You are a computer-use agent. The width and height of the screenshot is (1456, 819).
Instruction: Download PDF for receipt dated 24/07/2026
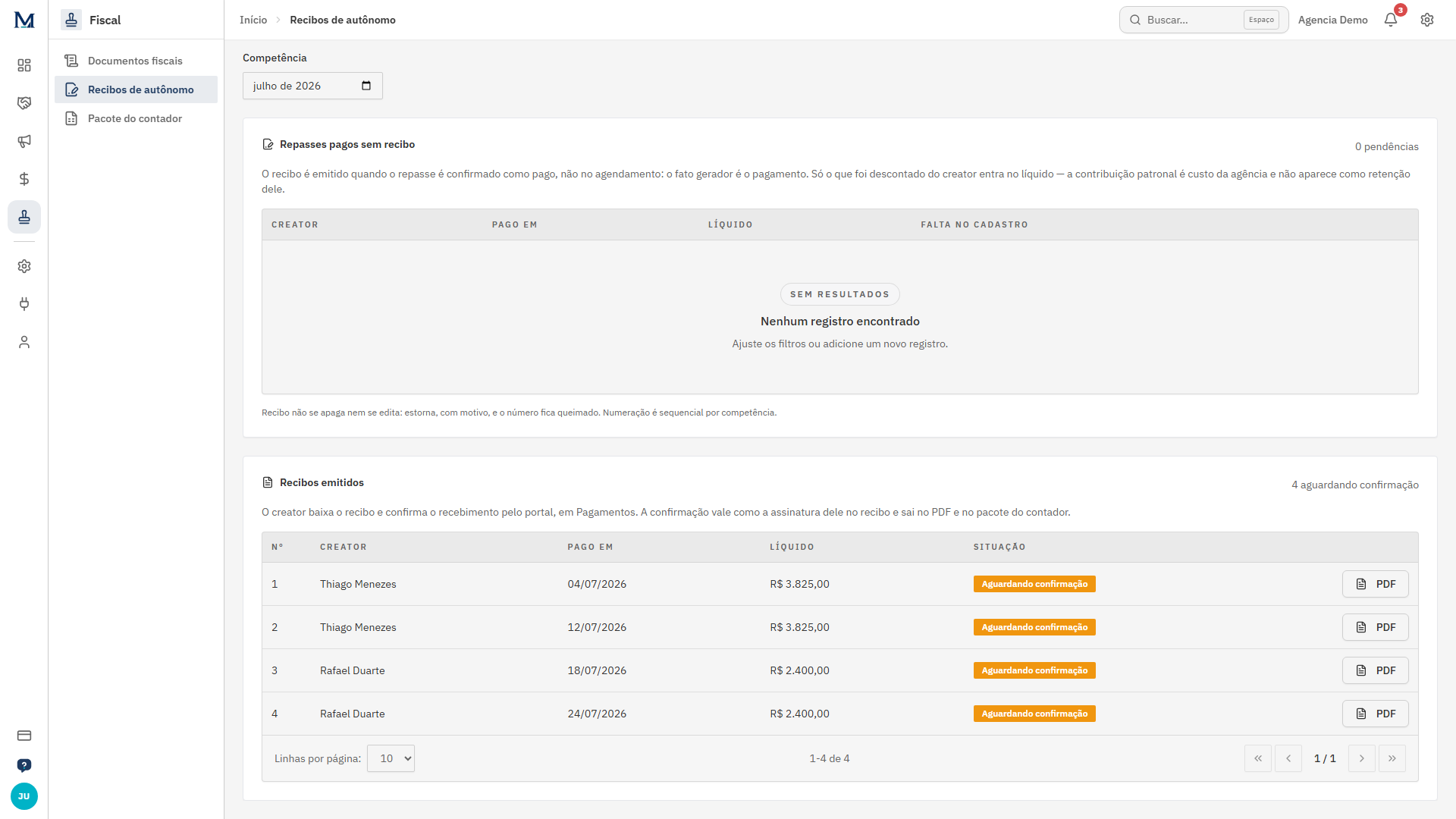(1376, 714)
